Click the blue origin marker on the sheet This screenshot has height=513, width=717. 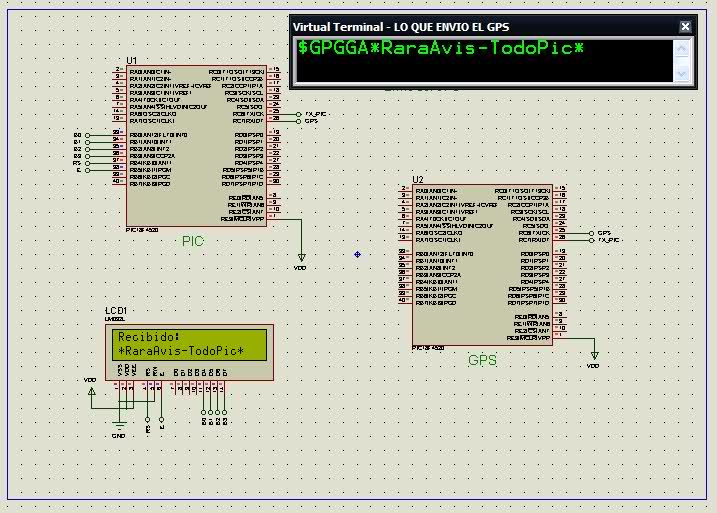(x=358, y=254)
